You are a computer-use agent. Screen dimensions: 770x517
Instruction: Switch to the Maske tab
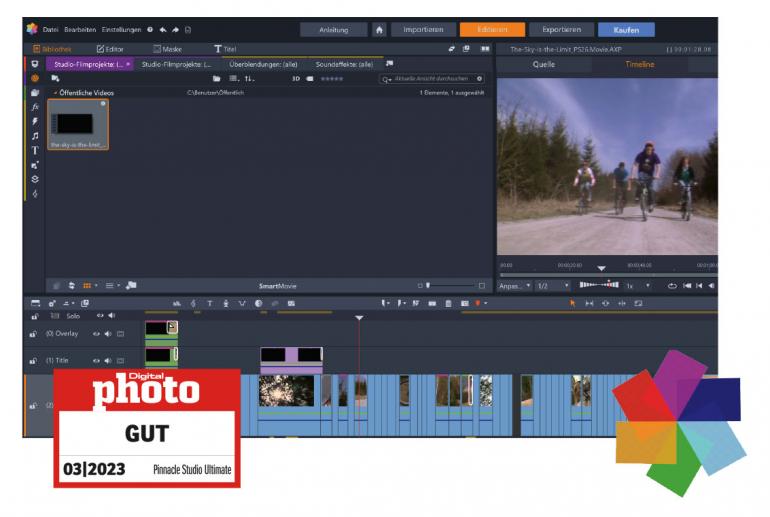(167, 49)
